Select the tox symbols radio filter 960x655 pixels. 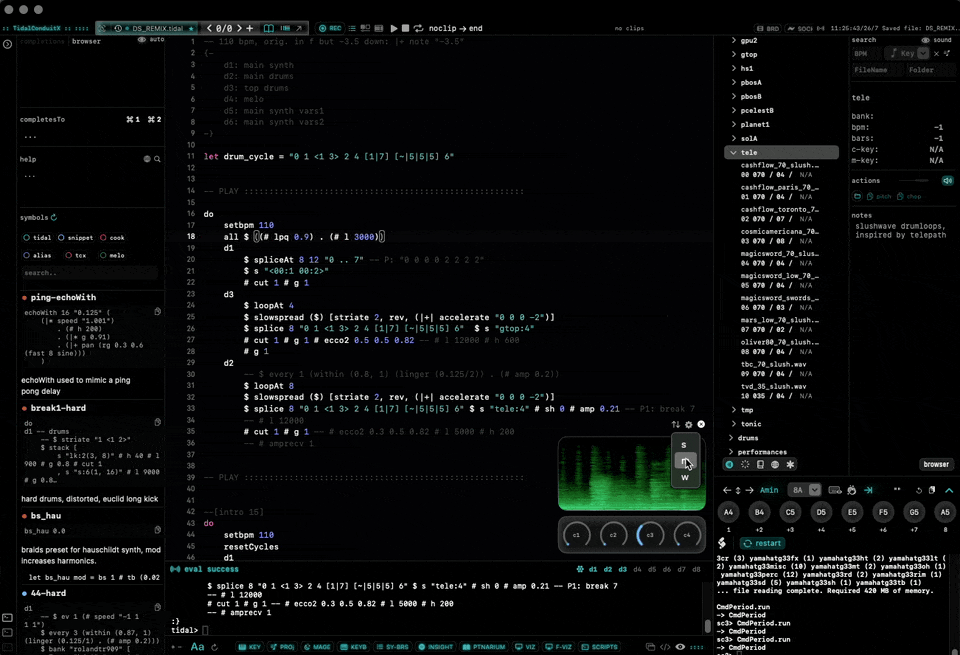pyautogui.click(x=76, y=255)
